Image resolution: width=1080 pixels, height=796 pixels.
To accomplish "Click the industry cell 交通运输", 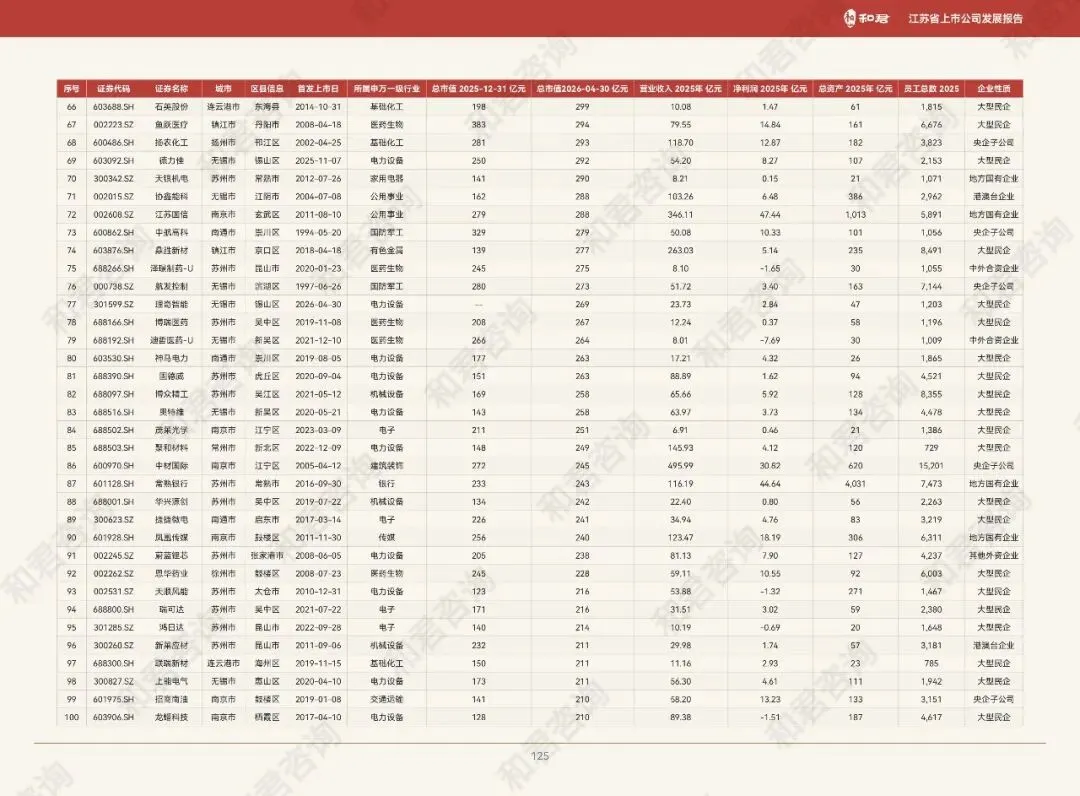I will point(386,699).
